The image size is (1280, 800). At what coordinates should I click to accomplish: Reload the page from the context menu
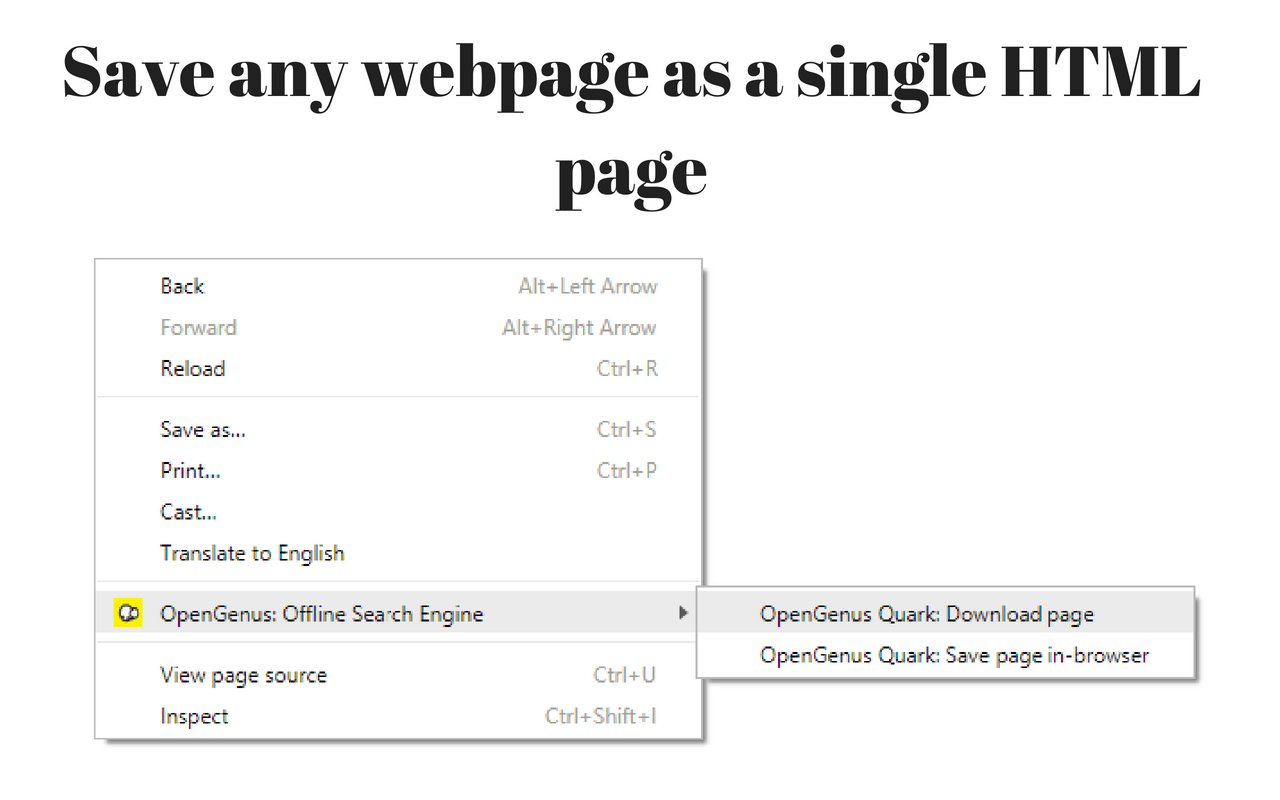coord(398,369)
